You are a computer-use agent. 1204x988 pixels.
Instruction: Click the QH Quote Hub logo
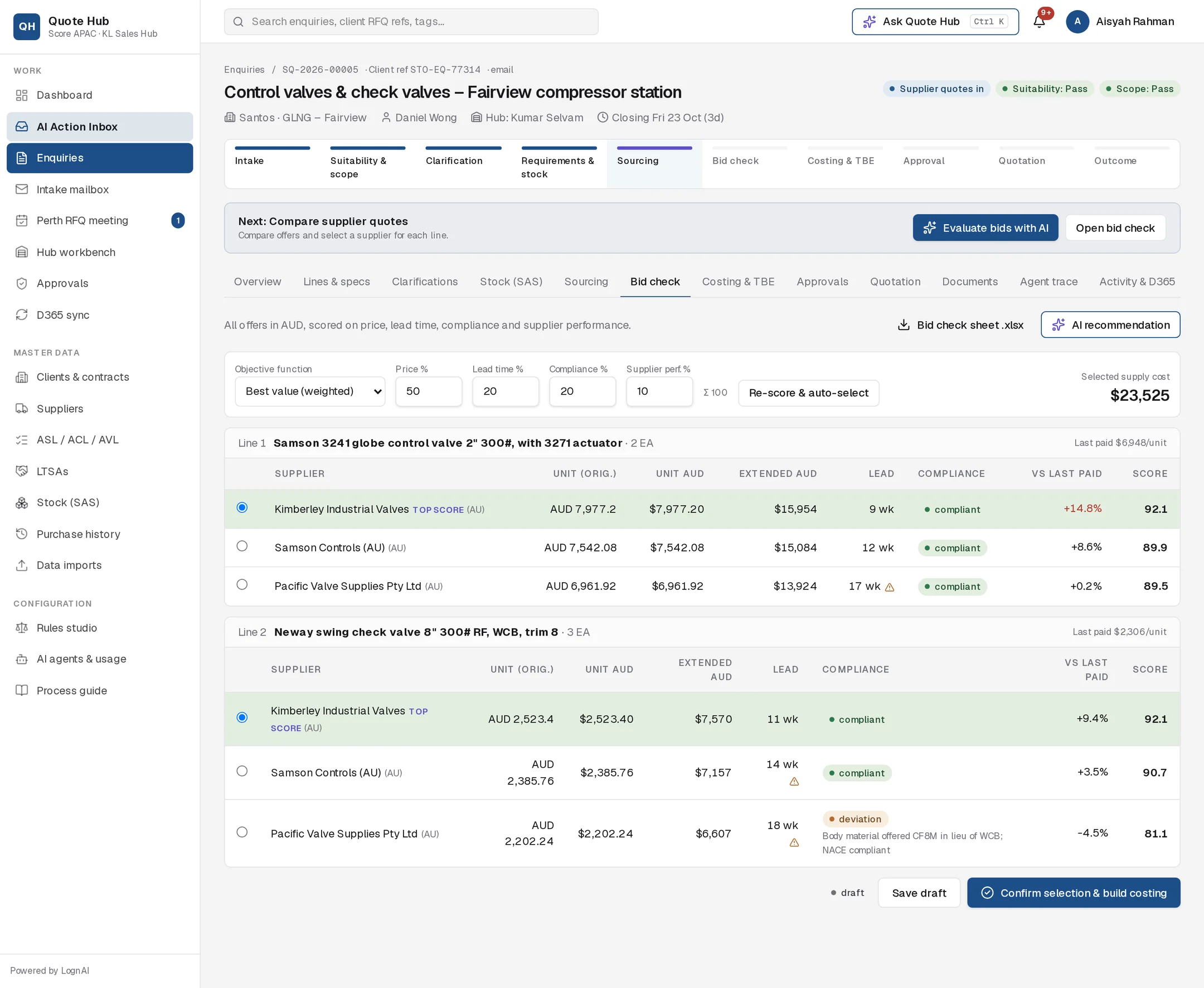tap(27, 27)
